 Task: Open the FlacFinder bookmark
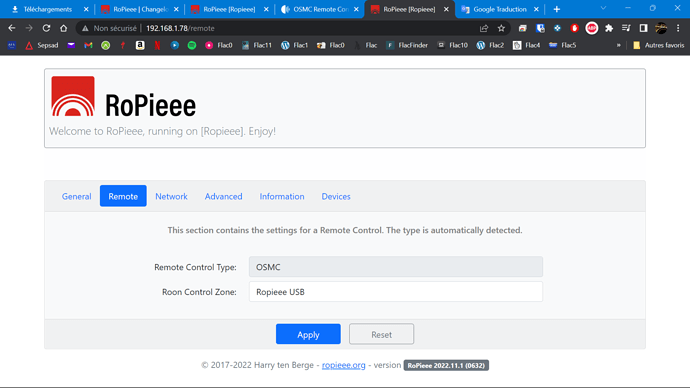(407, 45)
